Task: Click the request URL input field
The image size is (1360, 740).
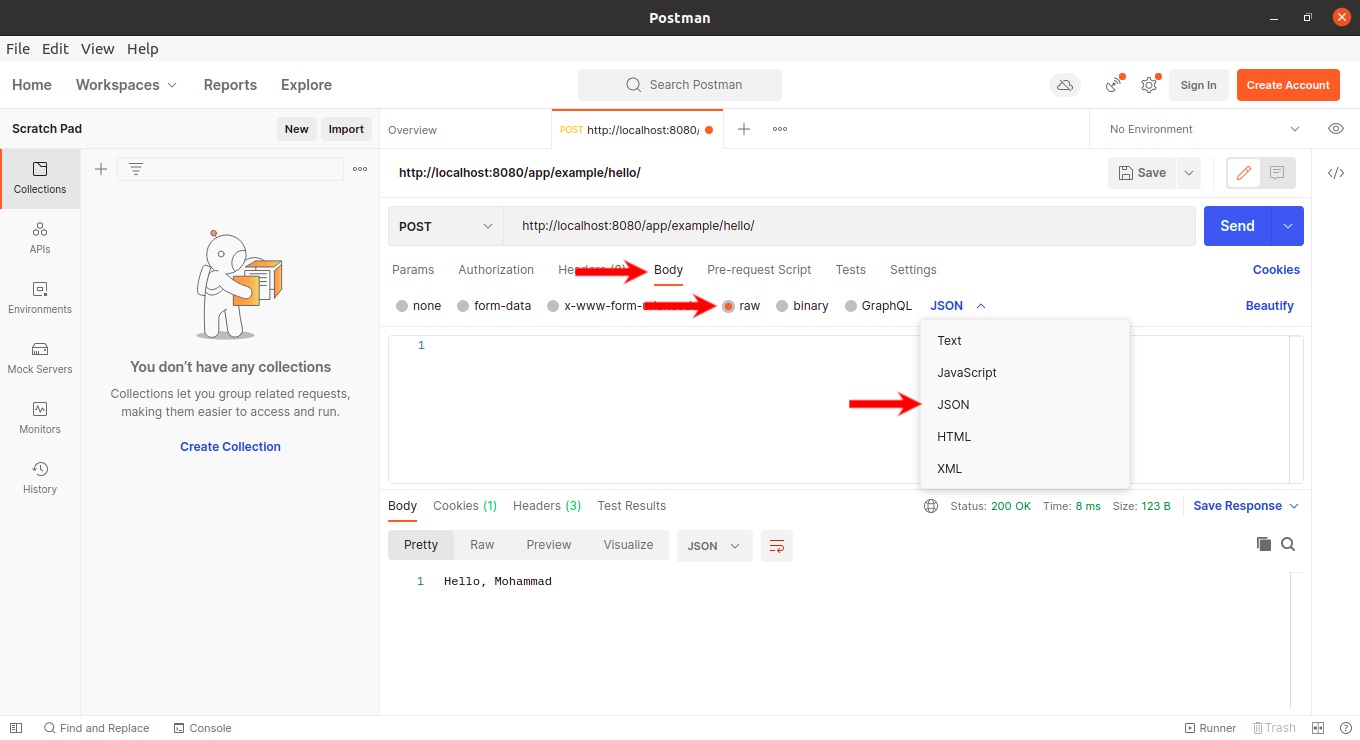Action: 849,226
